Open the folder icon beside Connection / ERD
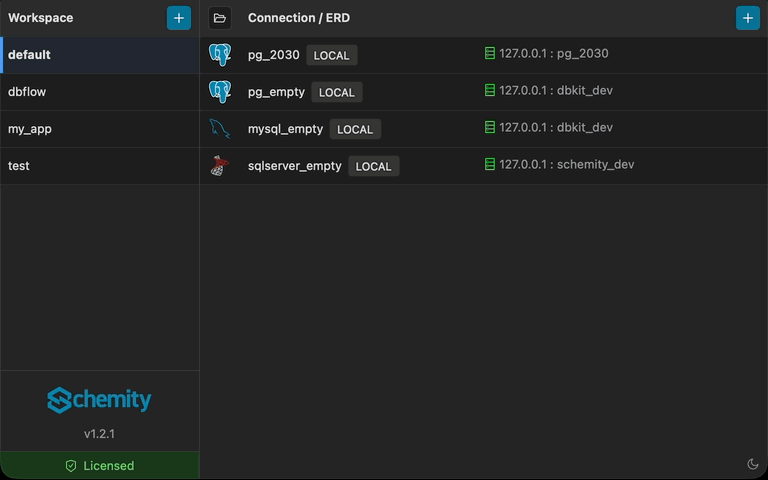Image resolution: width=768 pixels, height=480 pixels. click(x=220, y=18)
